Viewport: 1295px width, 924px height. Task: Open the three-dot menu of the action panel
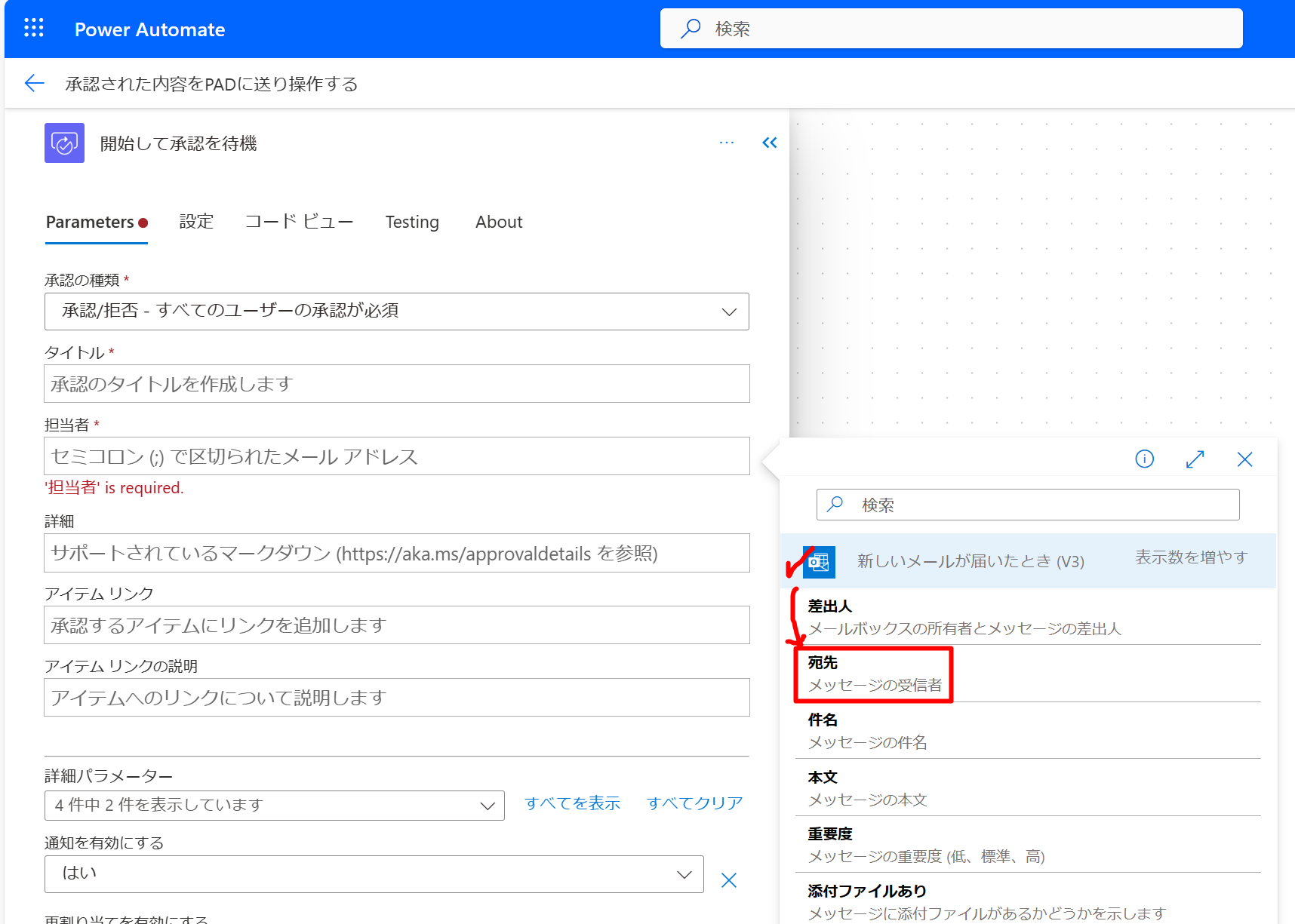pyautogui.click(x=727, y=143)
